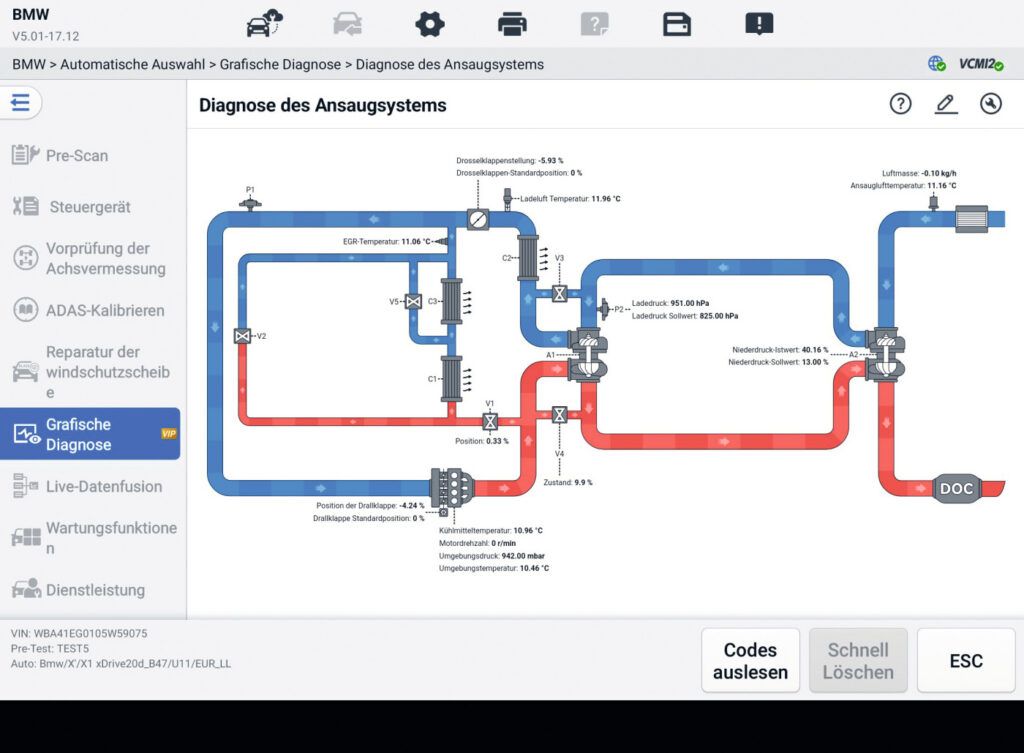
Task: Open the wallet card icon
Action: tap(677, 23)
